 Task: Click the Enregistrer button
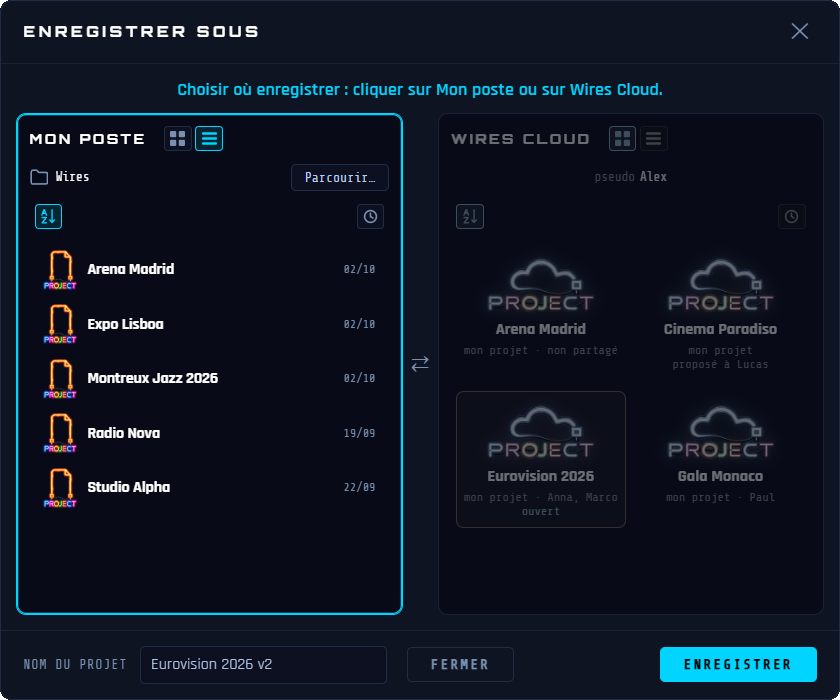[738, 665]
